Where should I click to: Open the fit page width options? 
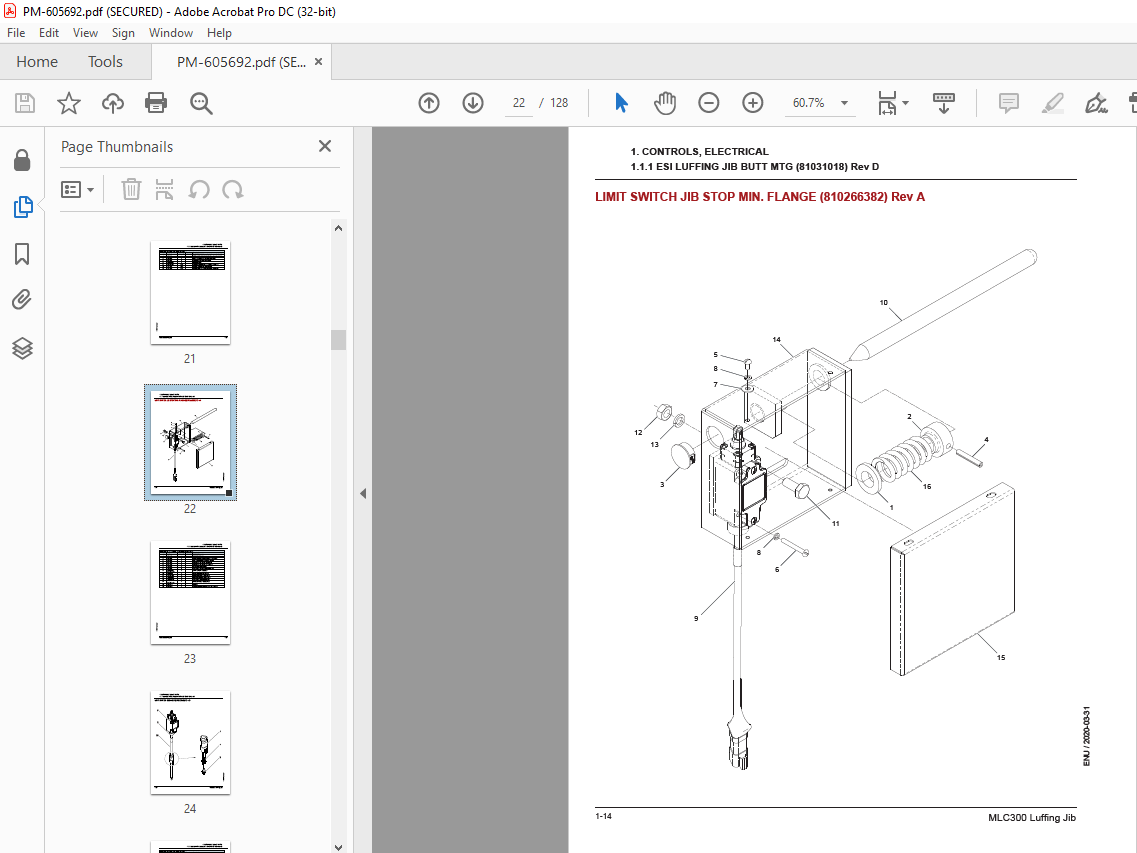pyautogui.click(x=893, y=103)
